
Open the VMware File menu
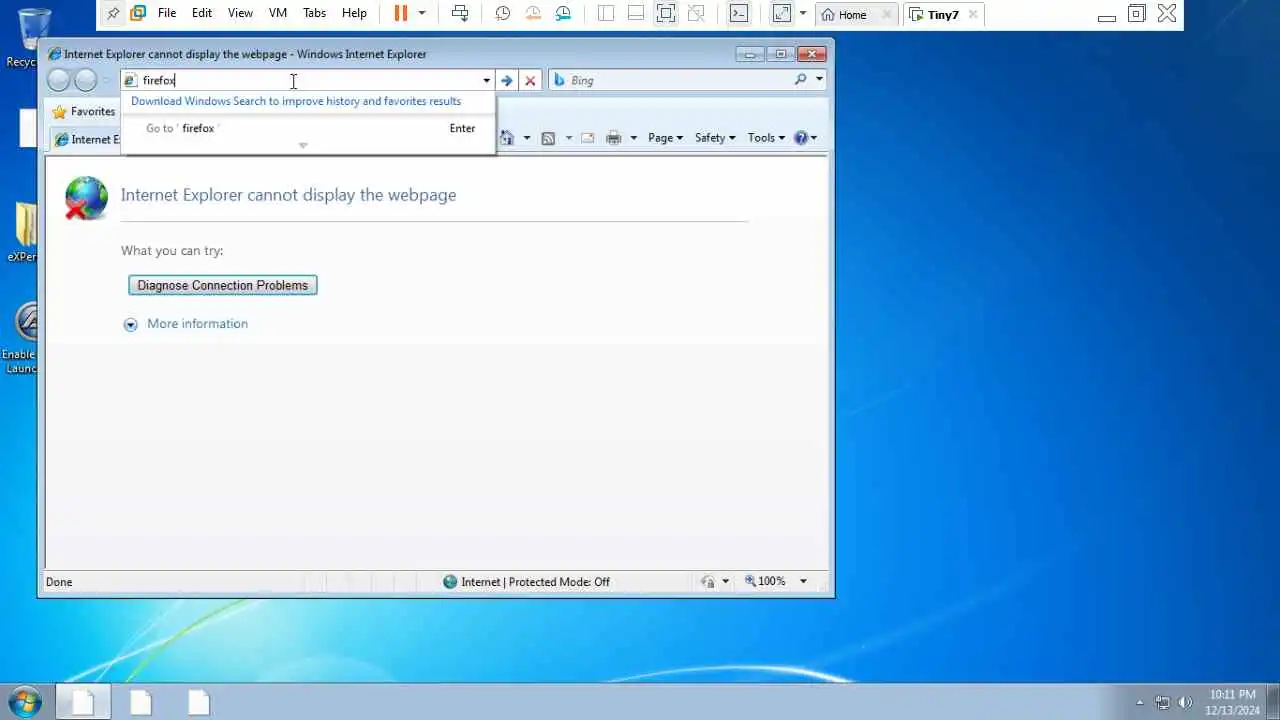pyautogui.click(x=167, y=13)
